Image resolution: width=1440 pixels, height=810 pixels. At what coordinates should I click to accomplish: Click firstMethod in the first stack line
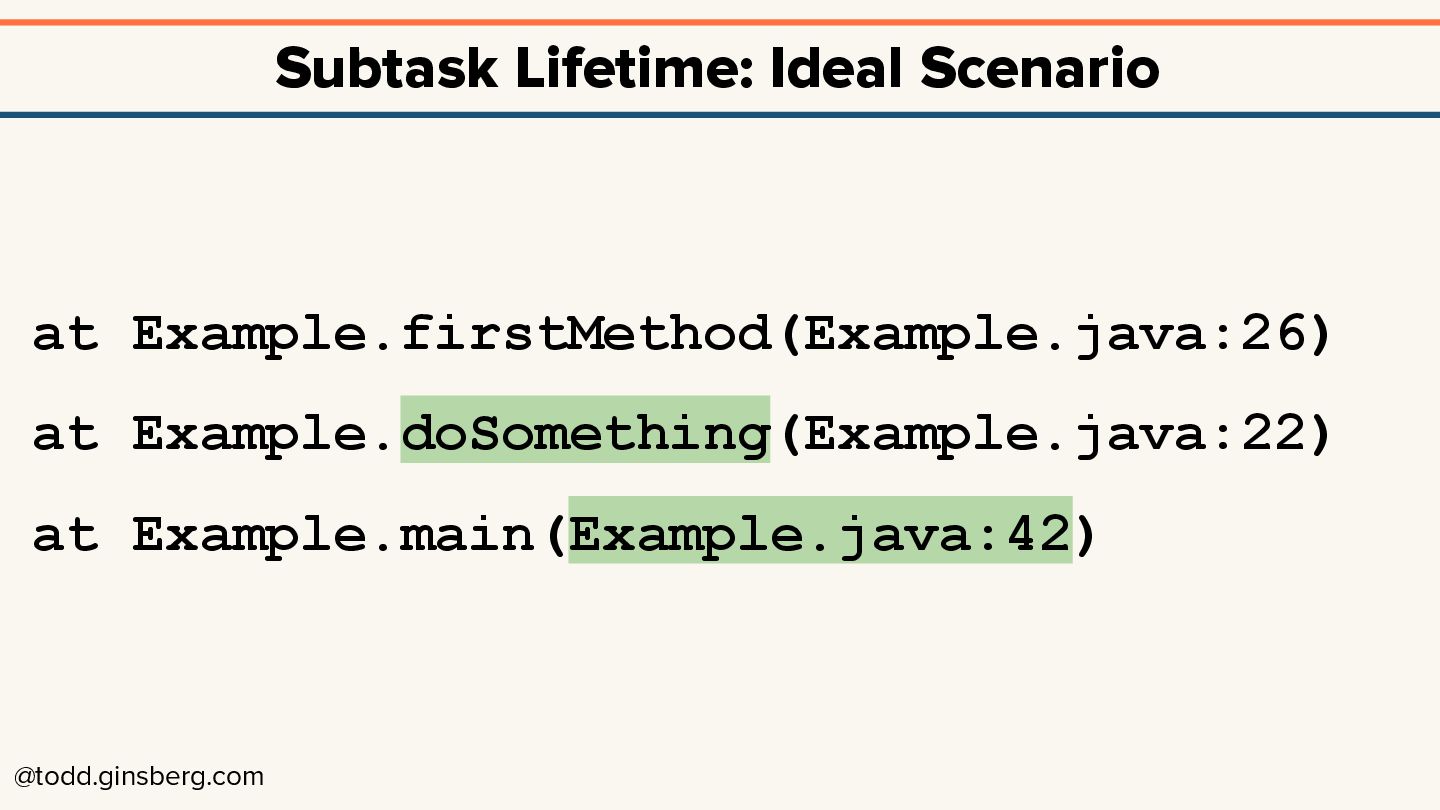[x=585, y=333]
